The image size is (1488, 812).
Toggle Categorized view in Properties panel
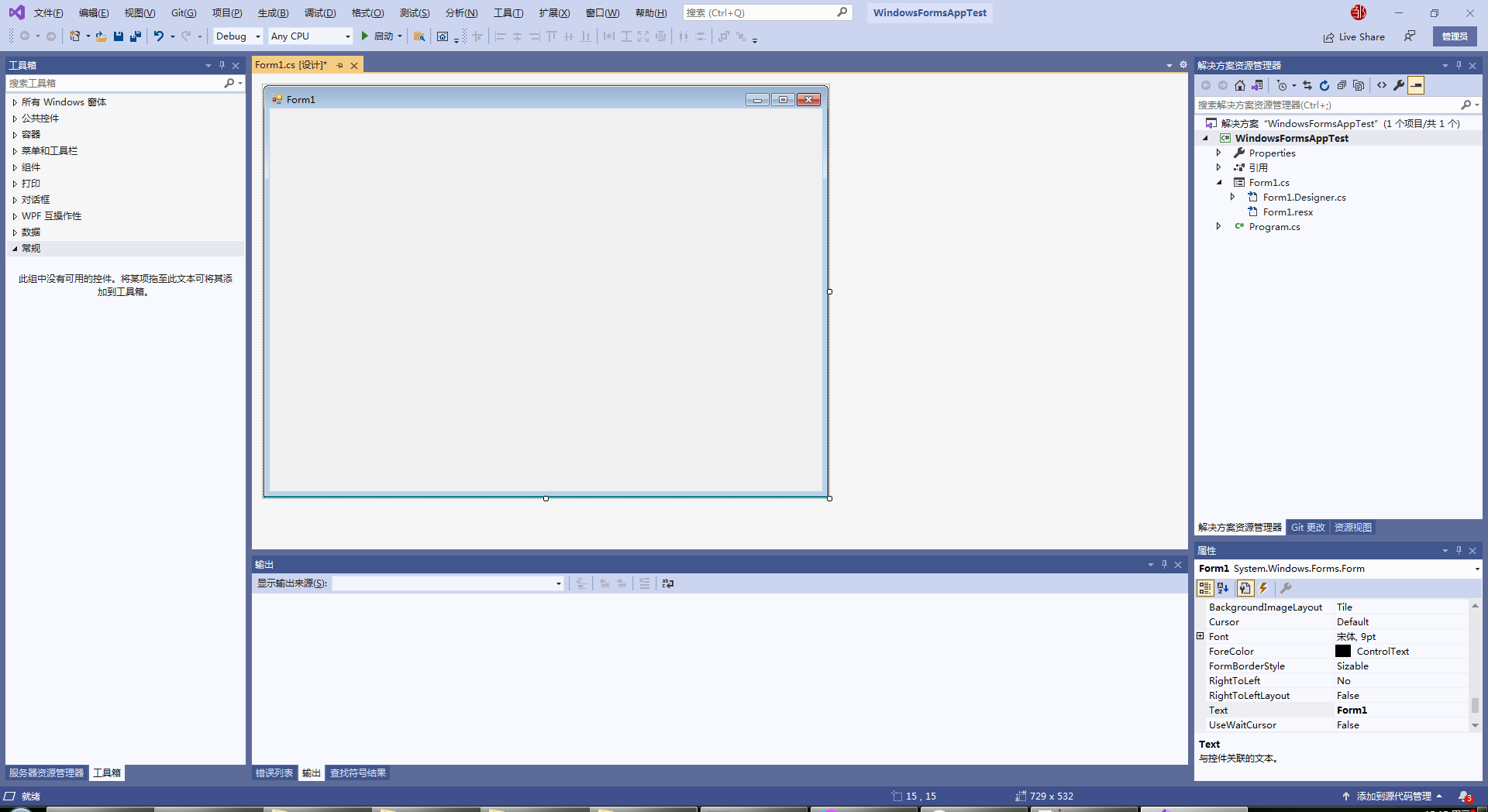(x=1205, y=588)
